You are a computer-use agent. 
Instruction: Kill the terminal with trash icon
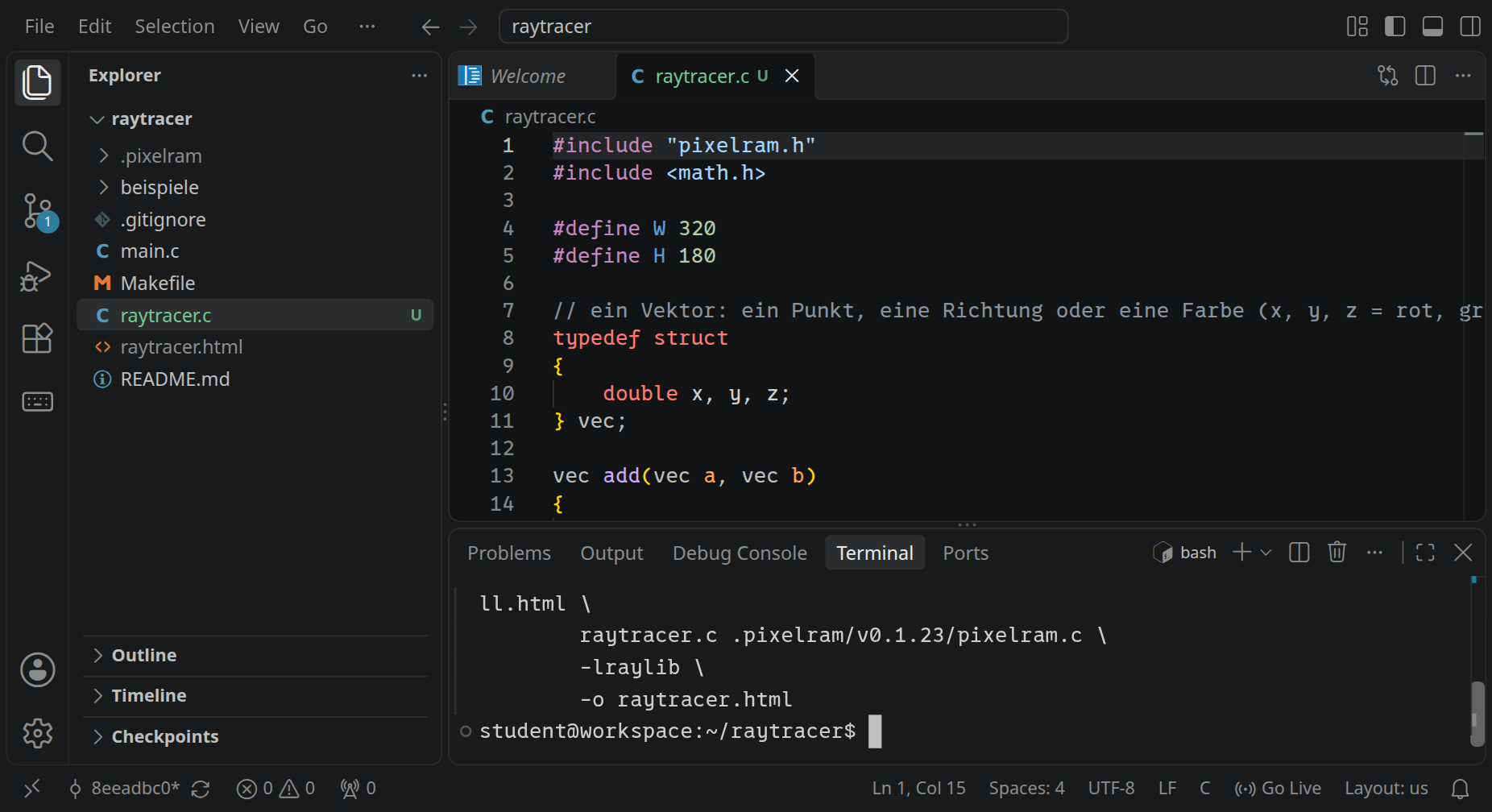[x=1337, y=552]
